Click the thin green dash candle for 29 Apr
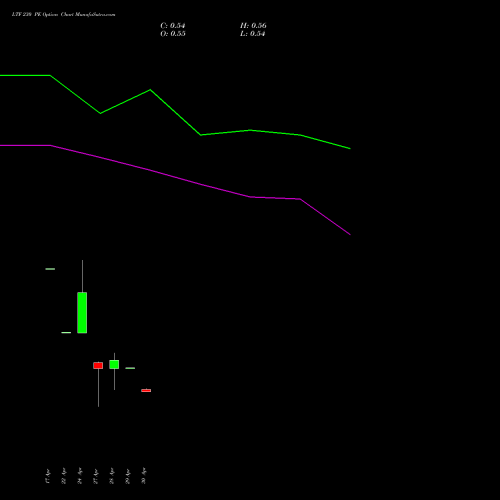500x500 pixels. tap(130, 368)
